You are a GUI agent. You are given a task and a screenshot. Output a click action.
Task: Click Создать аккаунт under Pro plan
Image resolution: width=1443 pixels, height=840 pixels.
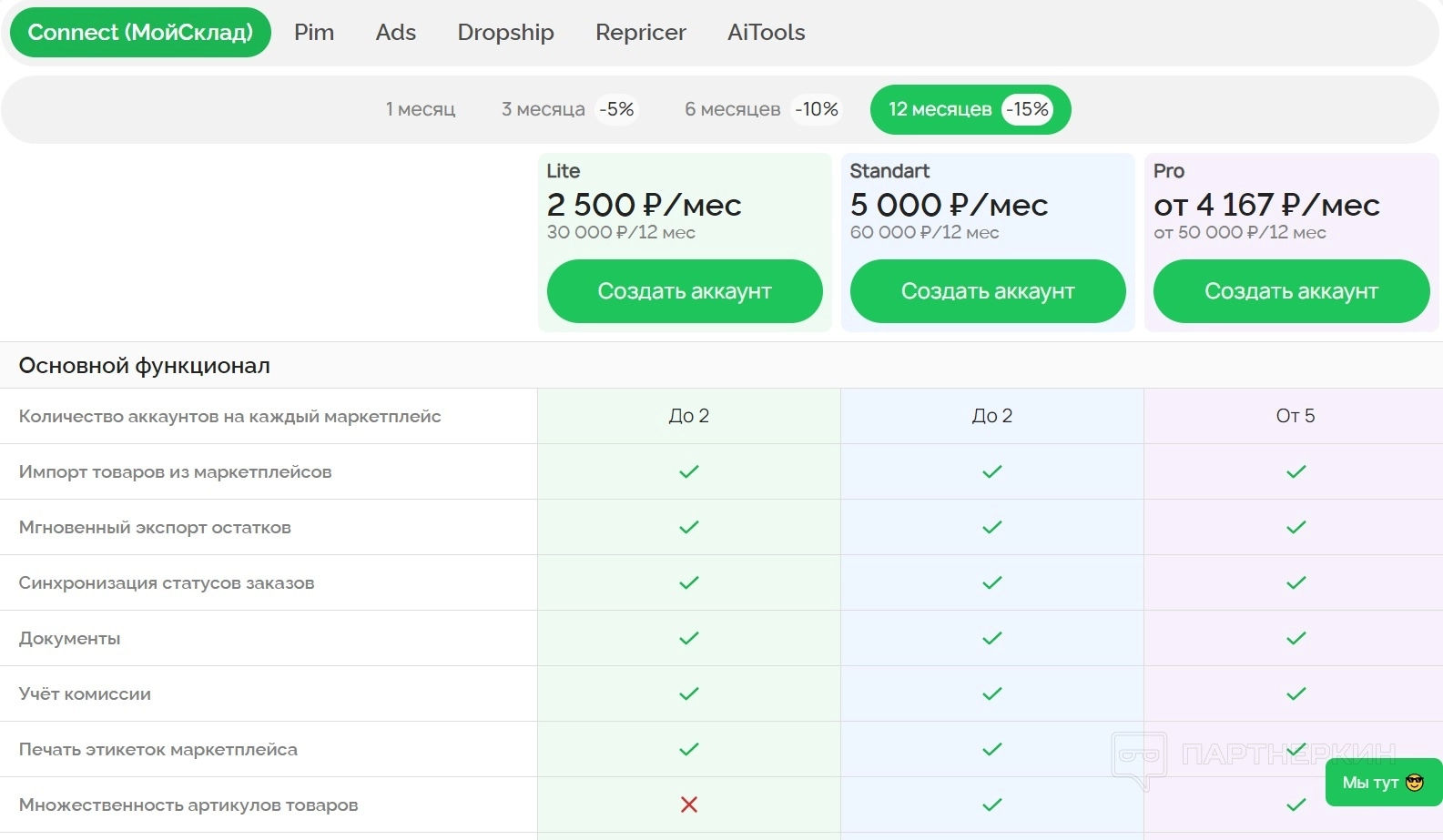point(1291,291)
